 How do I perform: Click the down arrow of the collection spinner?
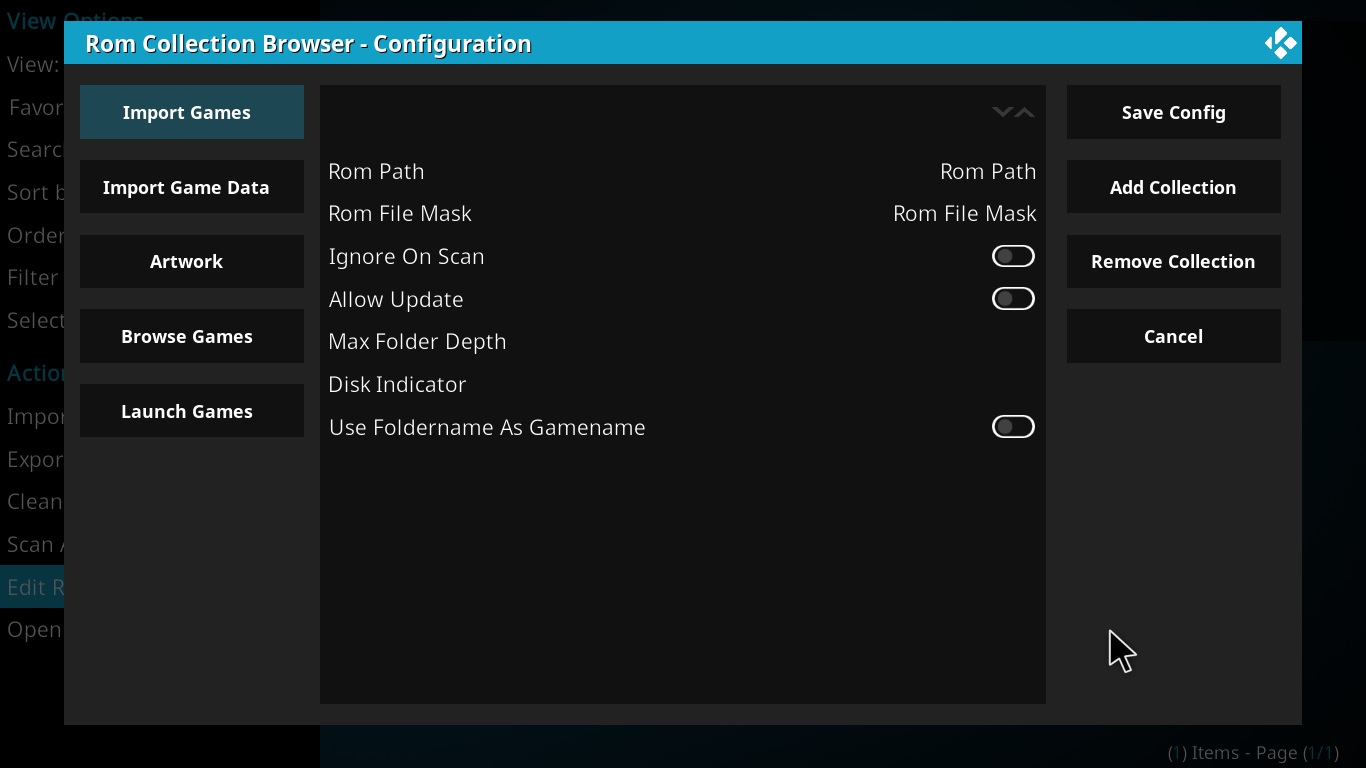coord(1002,112)
